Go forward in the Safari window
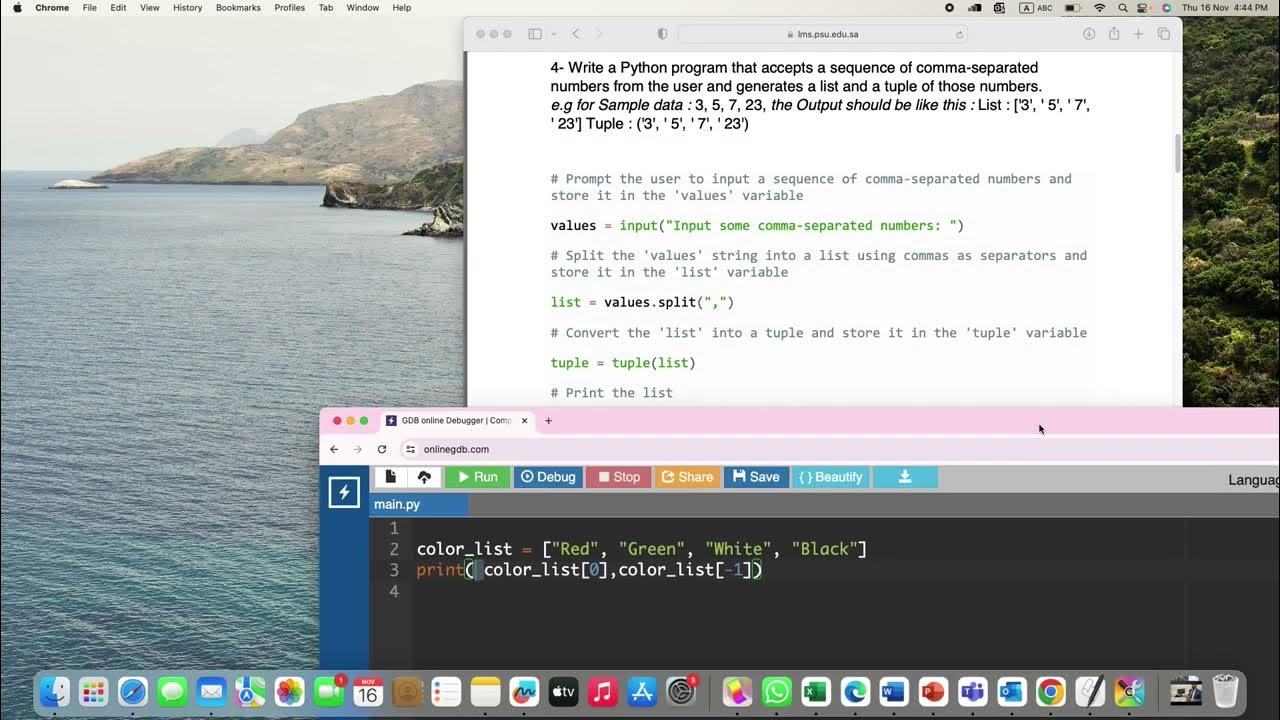This screenshot has width=1280, height=720. (x=599, y=34)
